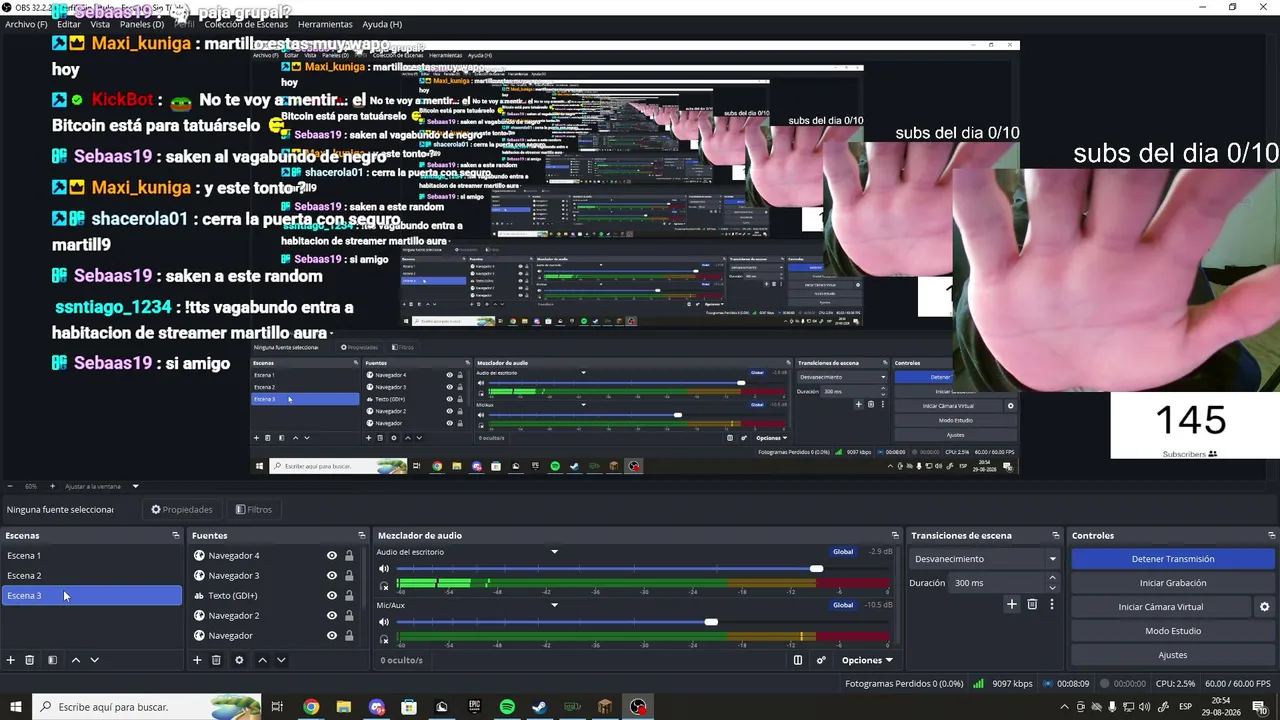
Task: Lock the Navegador 3 source
Action: 349,576
